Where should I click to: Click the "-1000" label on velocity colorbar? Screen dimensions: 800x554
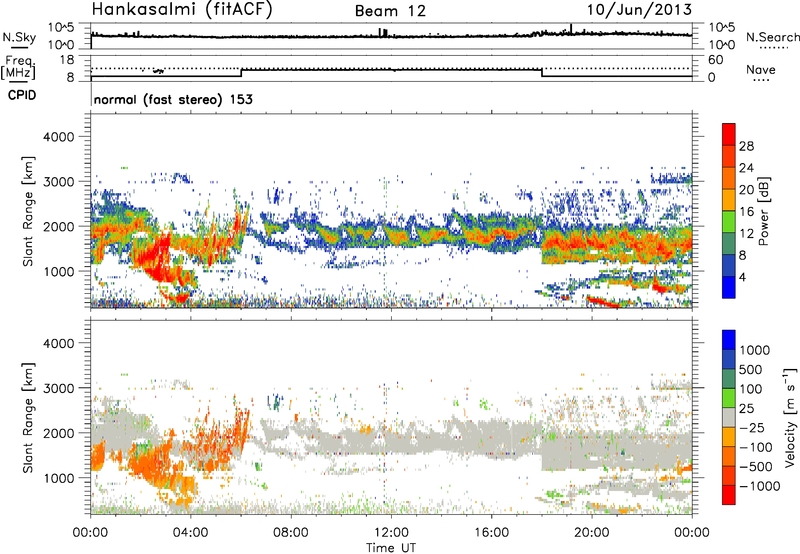(760, 486)
